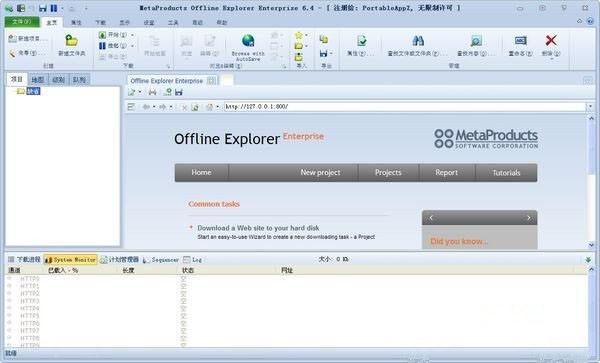Image resolution: width=600 pixels, height=363 pixels.
Task: Click the red X delete icon
Action: pyautogui.click(x=551, y=40)
